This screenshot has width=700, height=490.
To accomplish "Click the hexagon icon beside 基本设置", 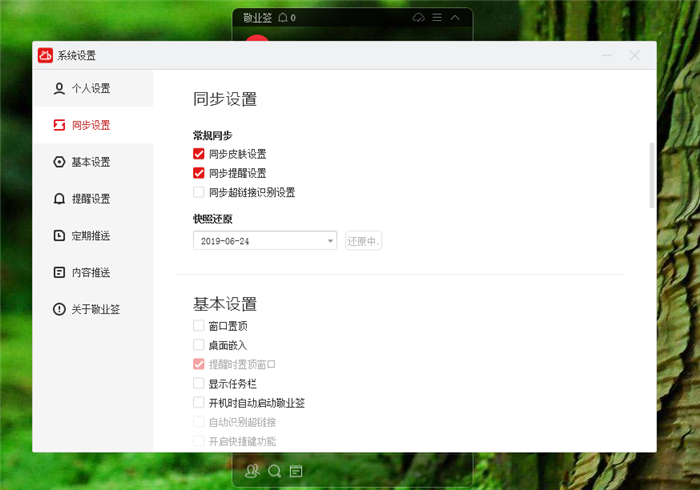I will [59, 162].
